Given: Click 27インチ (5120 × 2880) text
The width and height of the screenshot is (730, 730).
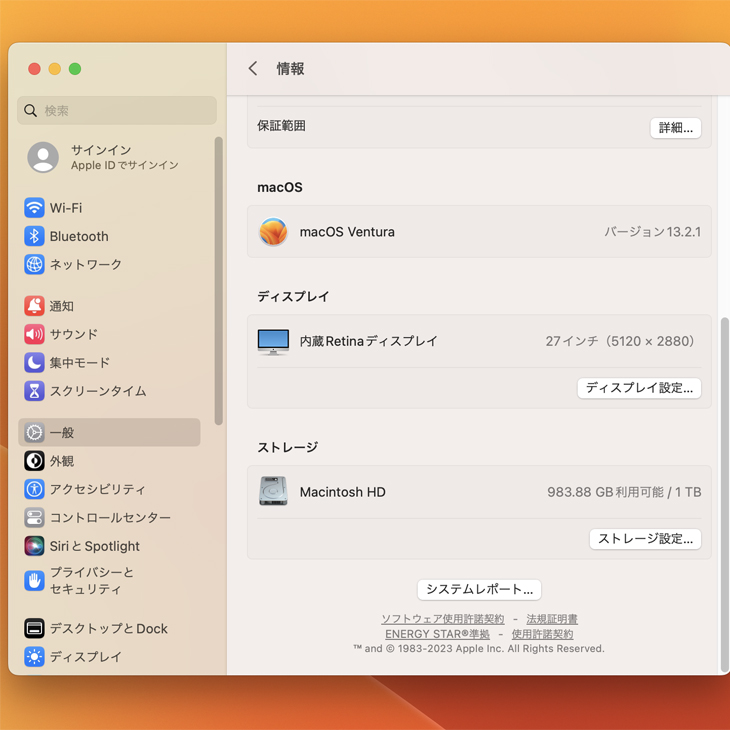Looking at the screenshot, I should (x=623, y=341).
